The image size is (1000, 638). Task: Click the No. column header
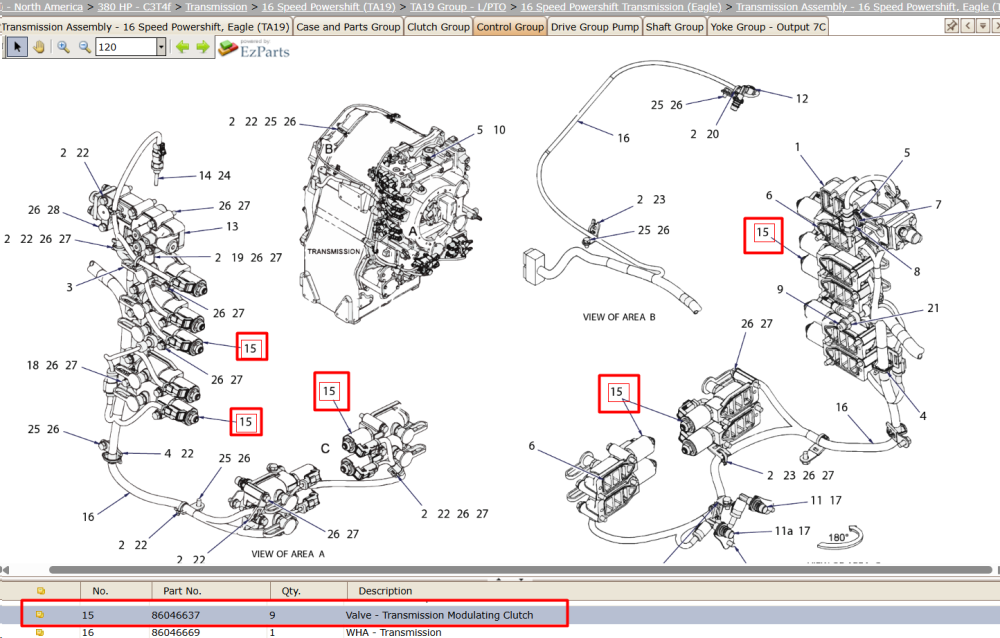[x=100, y=591]
